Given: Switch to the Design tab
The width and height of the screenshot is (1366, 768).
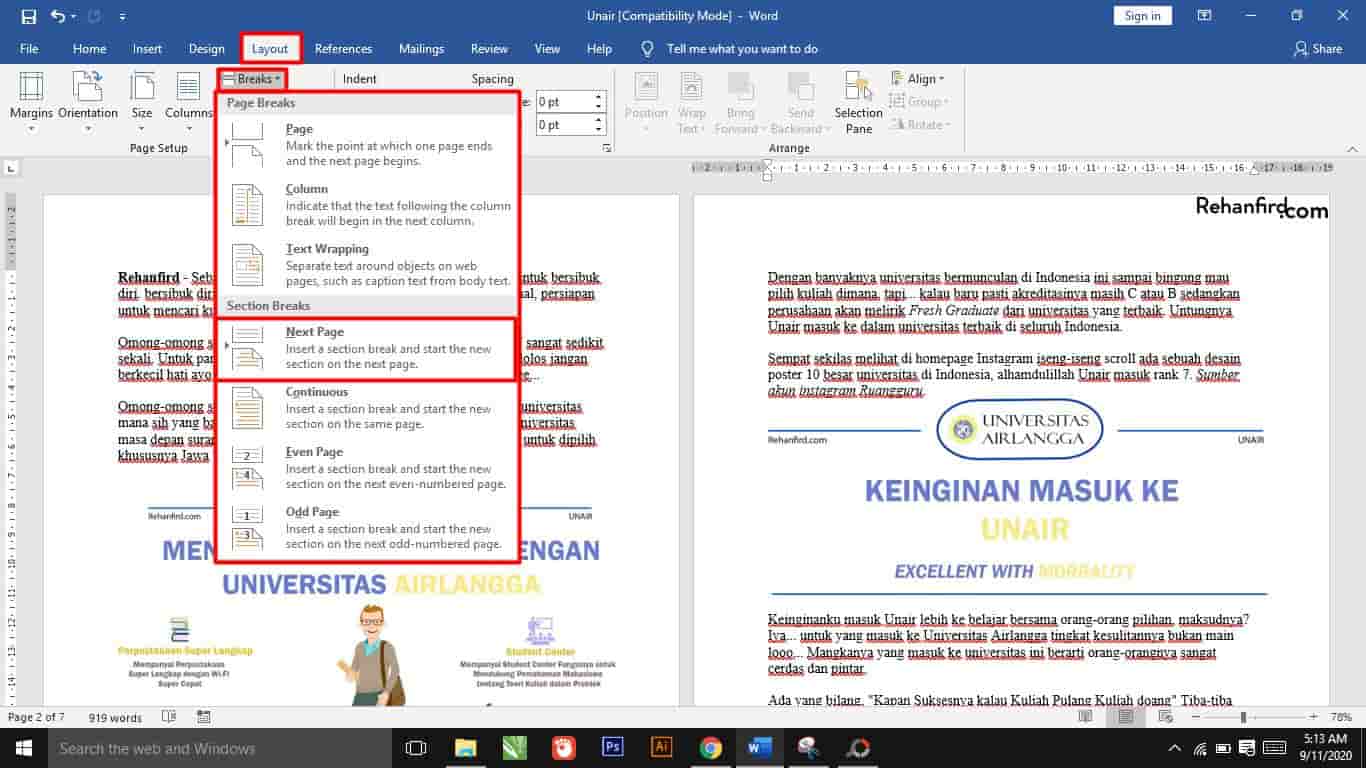Looking at the screenshot, I should (206, 48).
